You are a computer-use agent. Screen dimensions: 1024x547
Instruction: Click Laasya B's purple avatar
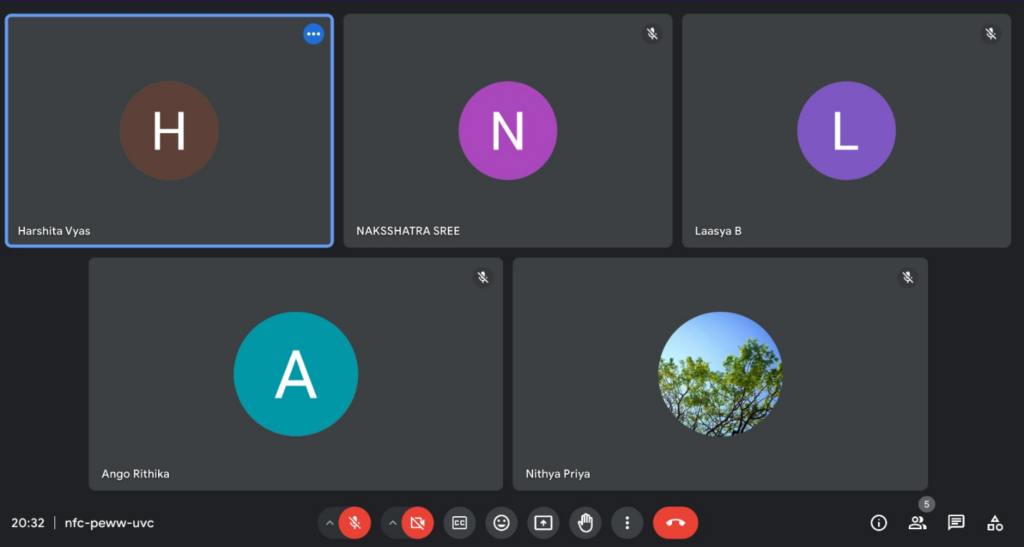point(846,131)
